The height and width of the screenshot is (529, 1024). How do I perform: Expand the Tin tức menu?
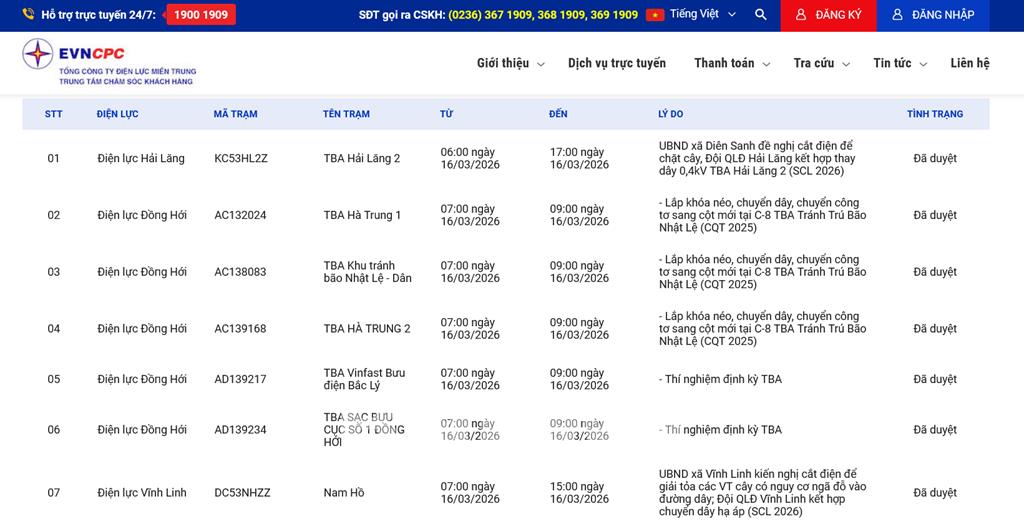[899, 63]
